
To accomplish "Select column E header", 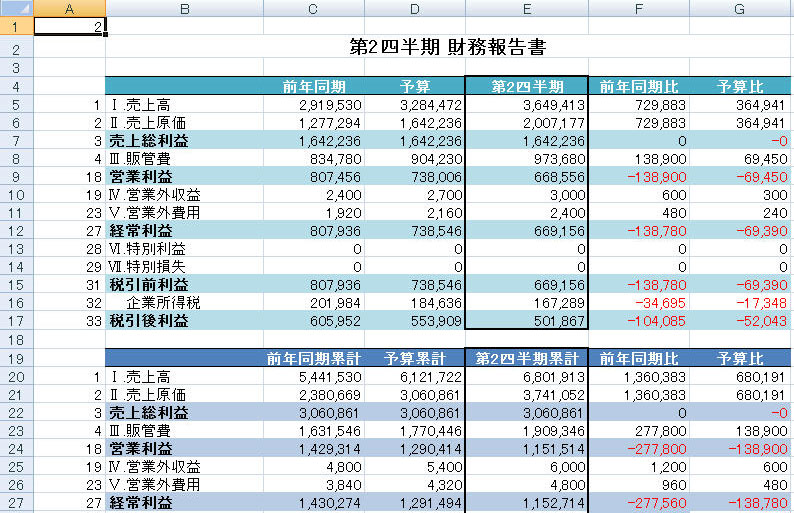I will coord(527,8).
